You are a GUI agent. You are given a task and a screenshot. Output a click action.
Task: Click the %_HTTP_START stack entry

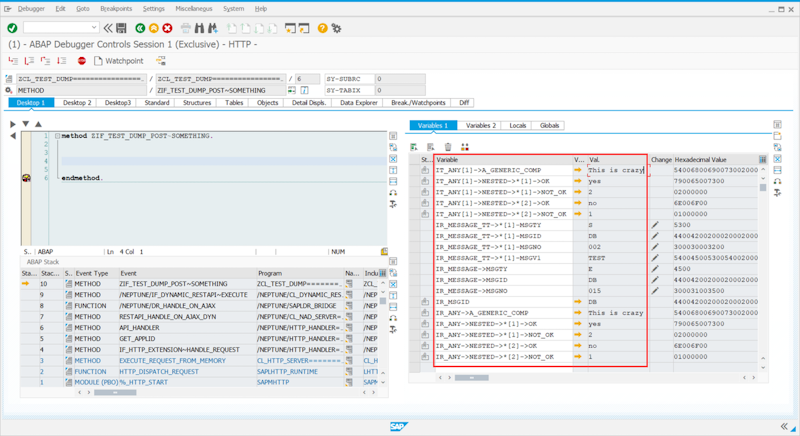143,382
